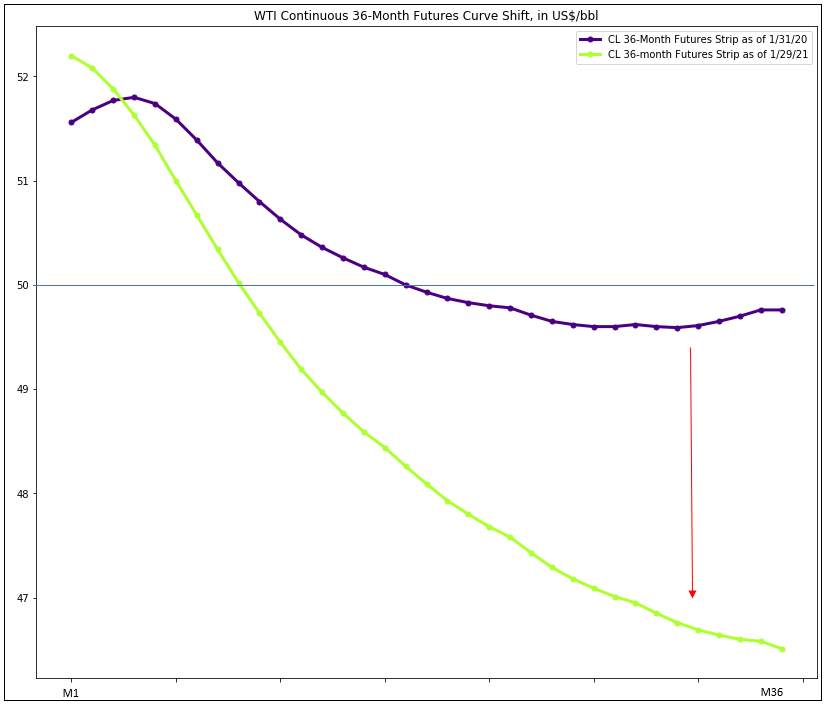This screenshot has height=707, width=828.
Task: Click the y-axis label 52
Action: pyautogui.click(x=23, y=77)
